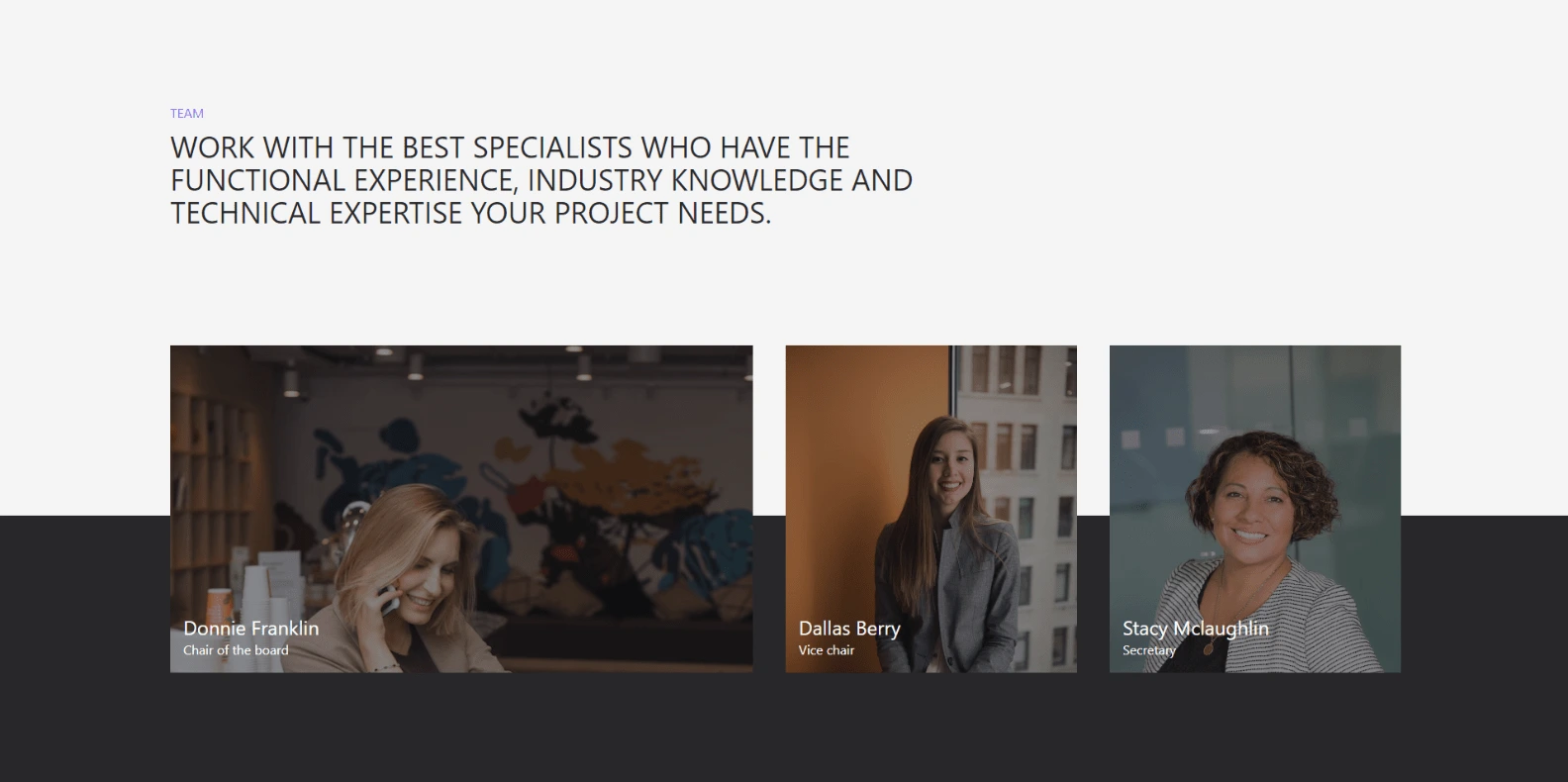Select the 'Chair of the board' caption

tap(236, 650)
